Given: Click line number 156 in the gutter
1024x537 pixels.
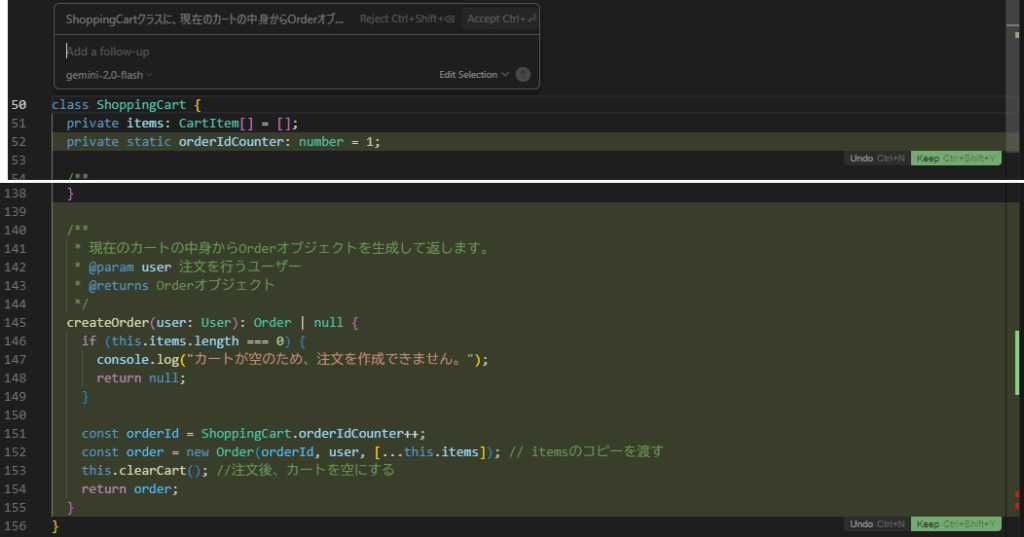Looking at the screenshot, I should [x=15, y=526].
